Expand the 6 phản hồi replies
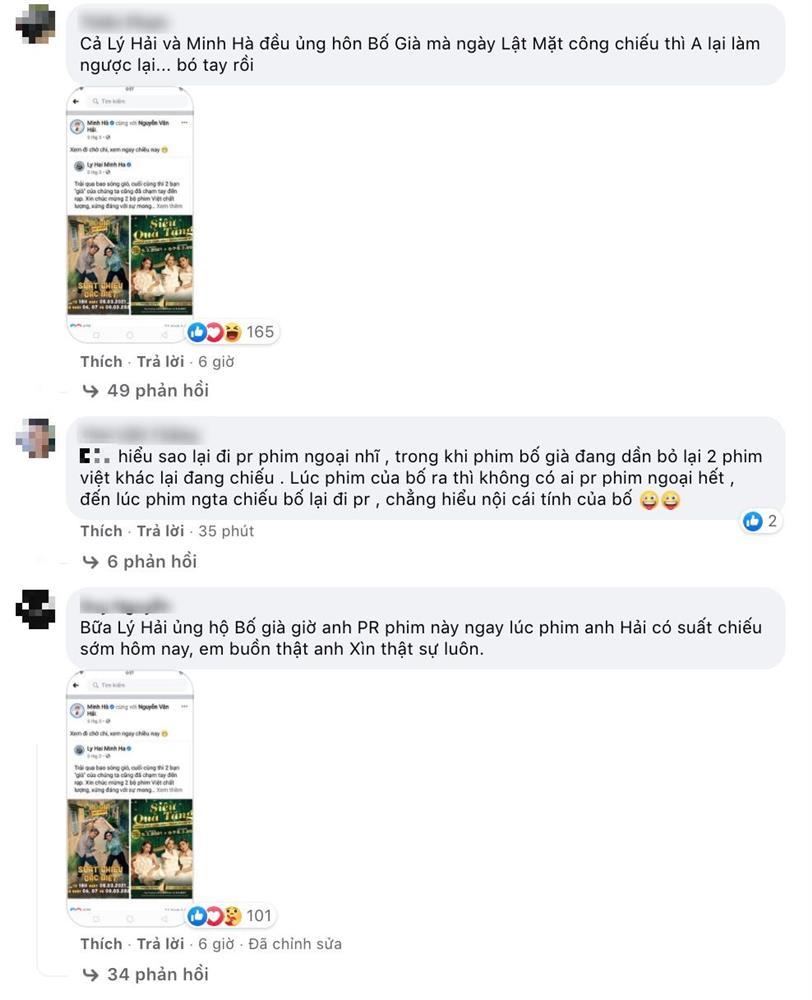This screenshot has height=1000, width=812. pyautogui.click(x=151, y=561)
